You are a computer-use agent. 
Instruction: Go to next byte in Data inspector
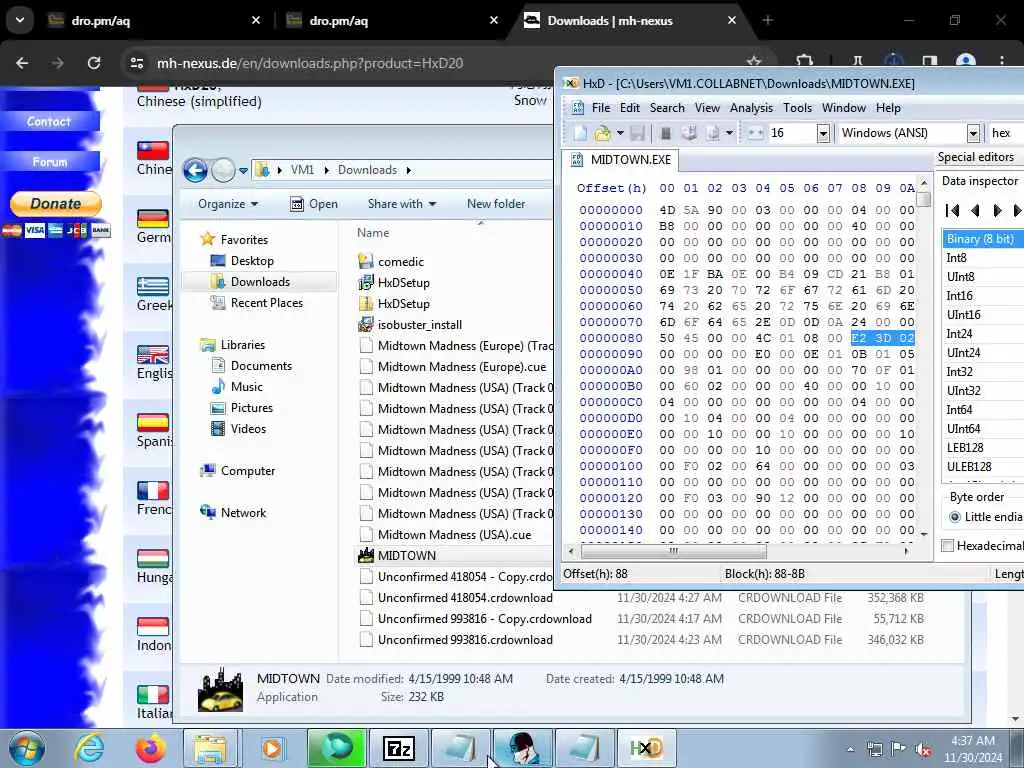997,210
